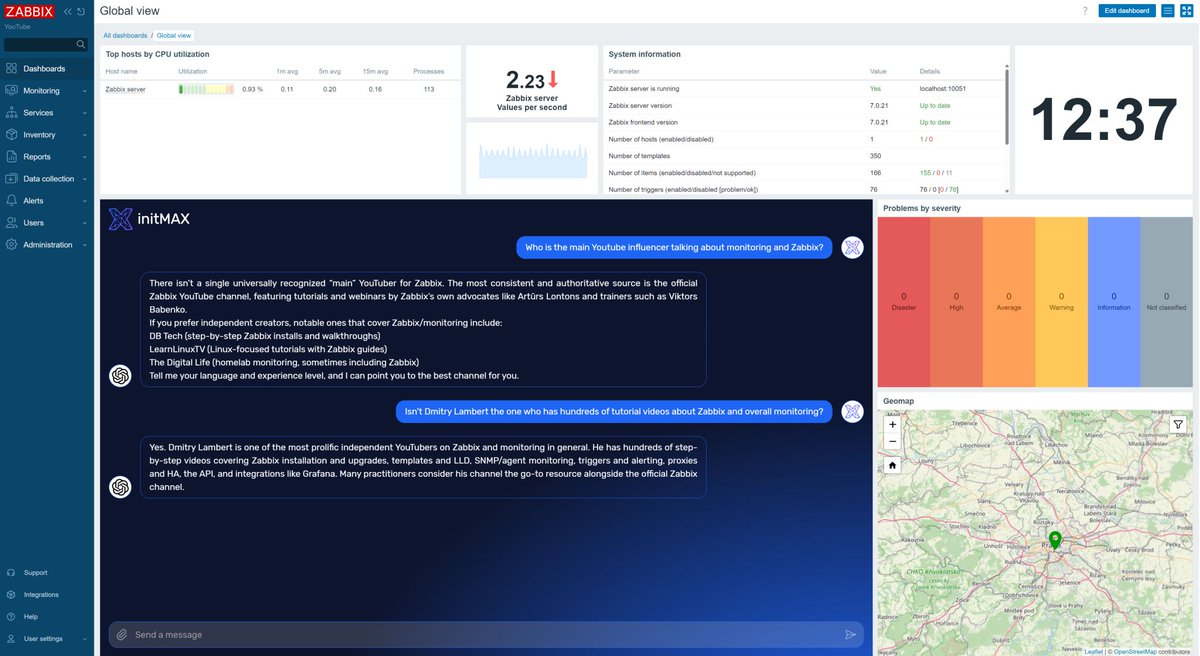Screen dimensions: 1200x656
Task: Click the hide-sidebar icon beside the double chevron
Action: 81,12
